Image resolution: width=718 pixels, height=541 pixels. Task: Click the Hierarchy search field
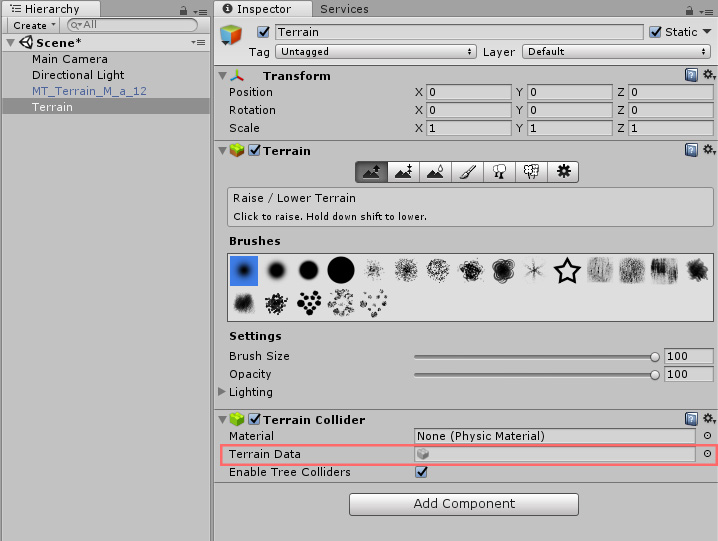132,25
